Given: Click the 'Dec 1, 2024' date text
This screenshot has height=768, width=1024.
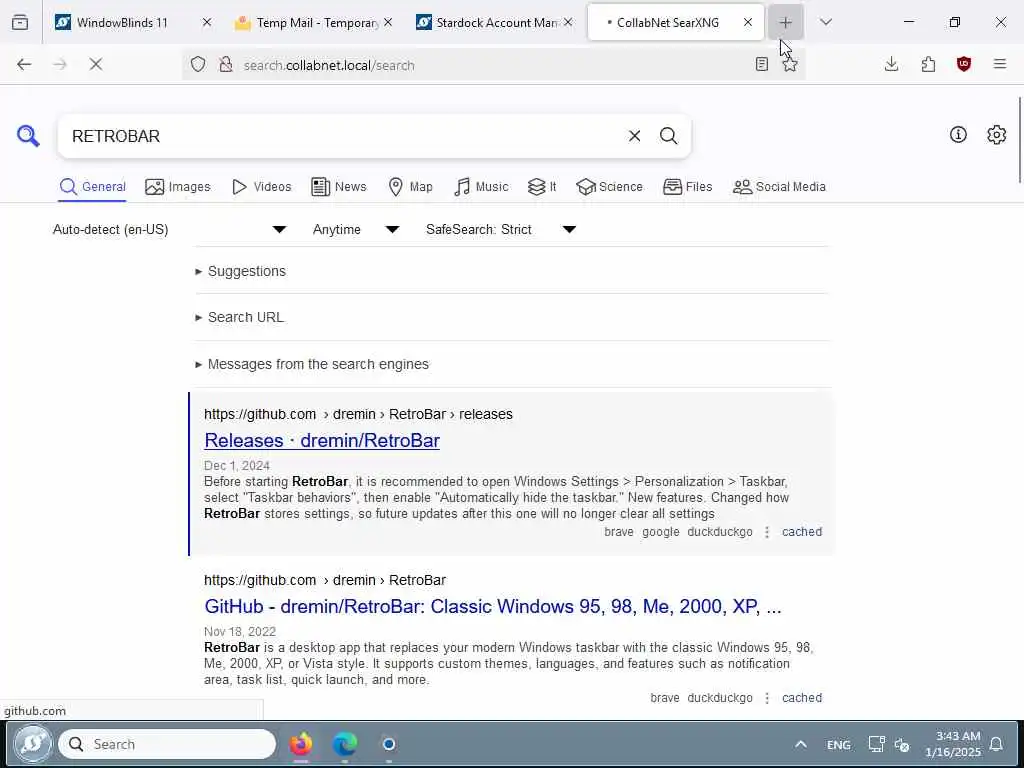Looking at the screenshot, I should click(x=237, y=466).
